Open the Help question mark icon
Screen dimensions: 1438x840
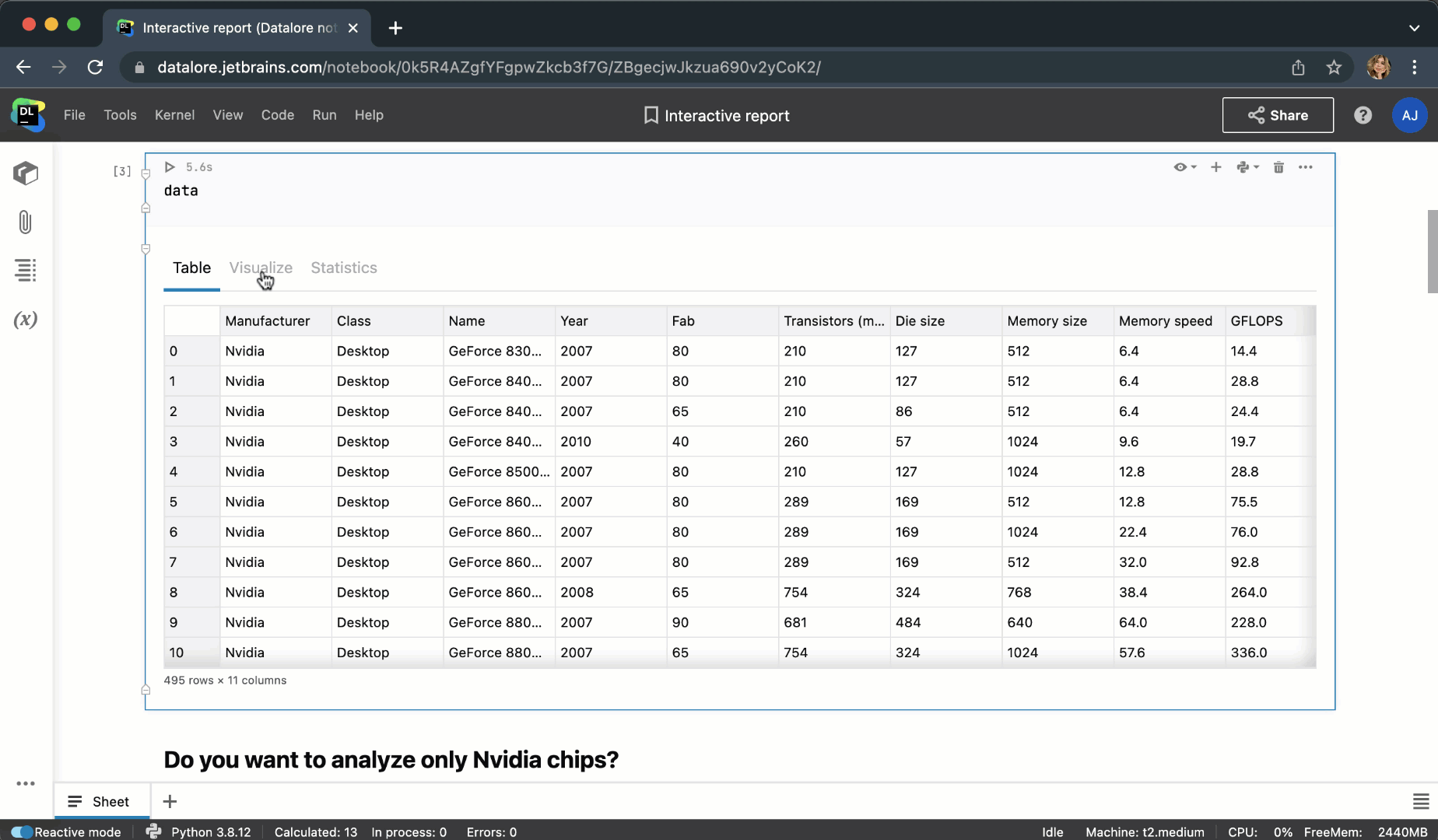(1363, 115)
